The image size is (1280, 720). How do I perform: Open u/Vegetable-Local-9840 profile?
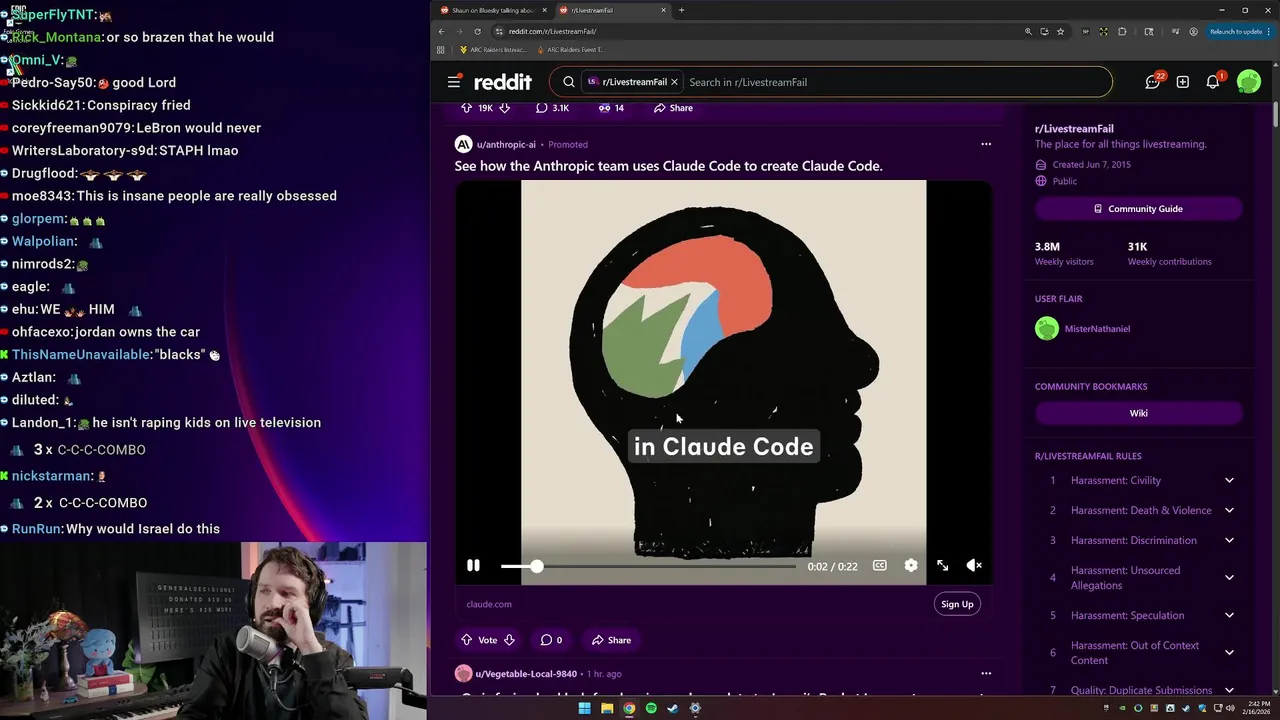(x=526, y=674)
